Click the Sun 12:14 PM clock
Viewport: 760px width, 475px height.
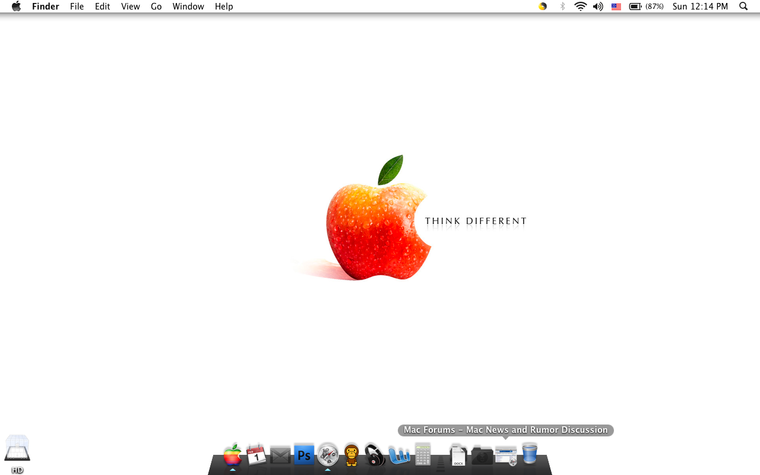(x=700, y=6)
